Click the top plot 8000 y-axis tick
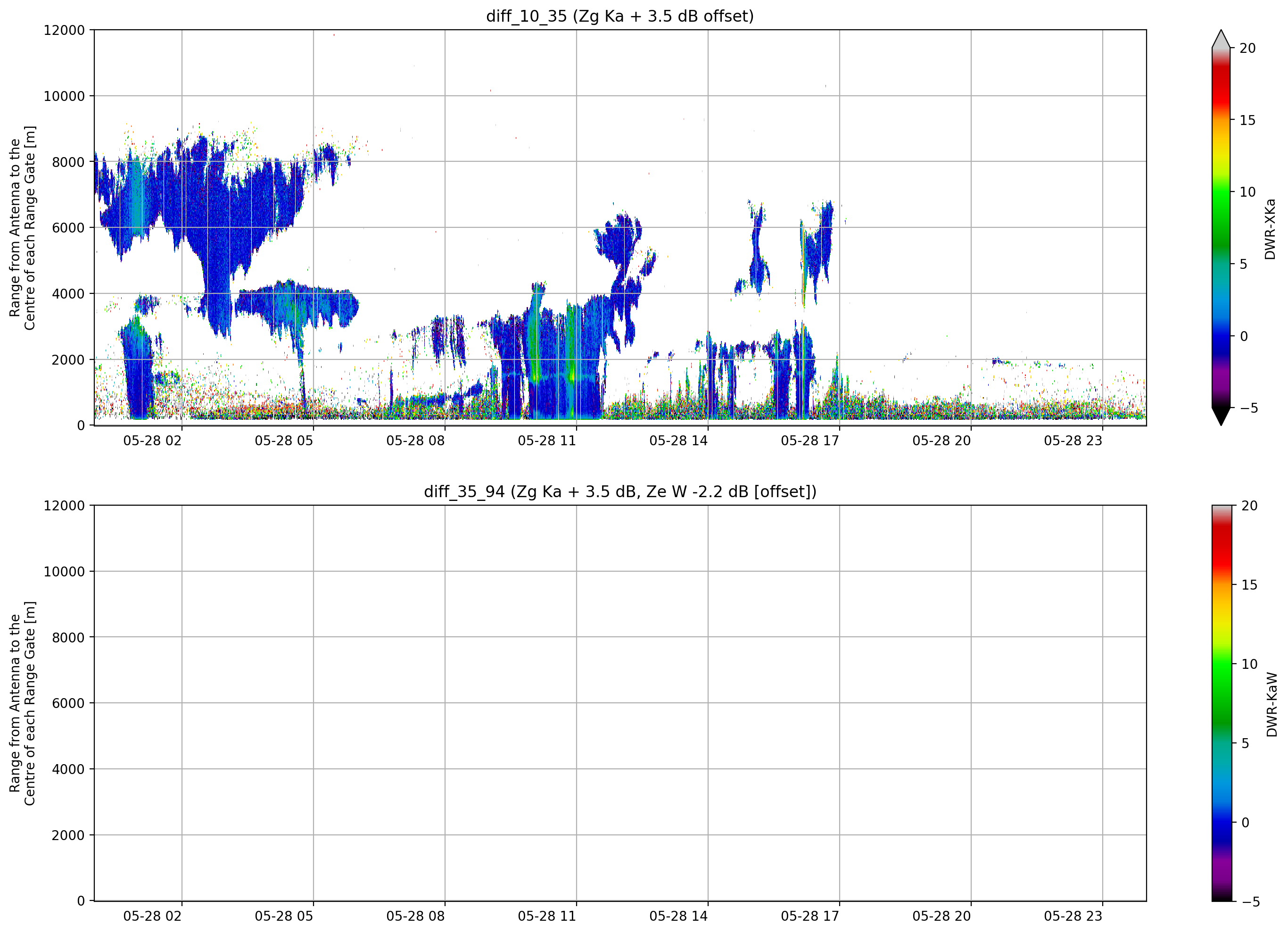The width and height of the screenshot is (1288, 933). pos(68,162)
